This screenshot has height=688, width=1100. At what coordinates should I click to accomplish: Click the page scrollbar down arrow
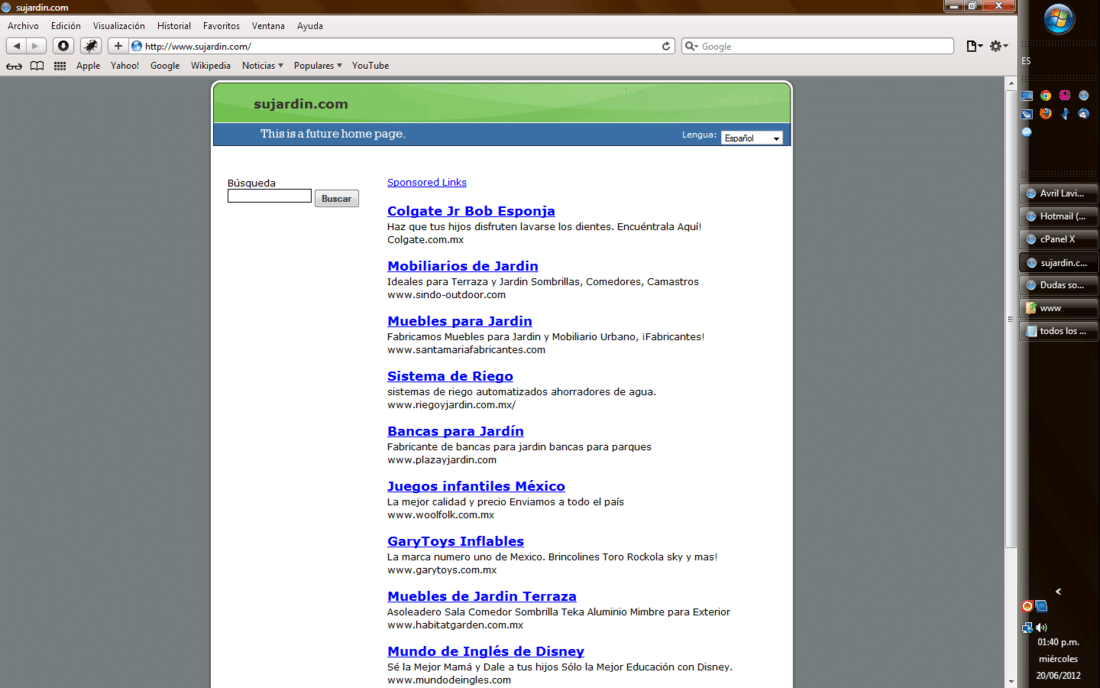1011,681
